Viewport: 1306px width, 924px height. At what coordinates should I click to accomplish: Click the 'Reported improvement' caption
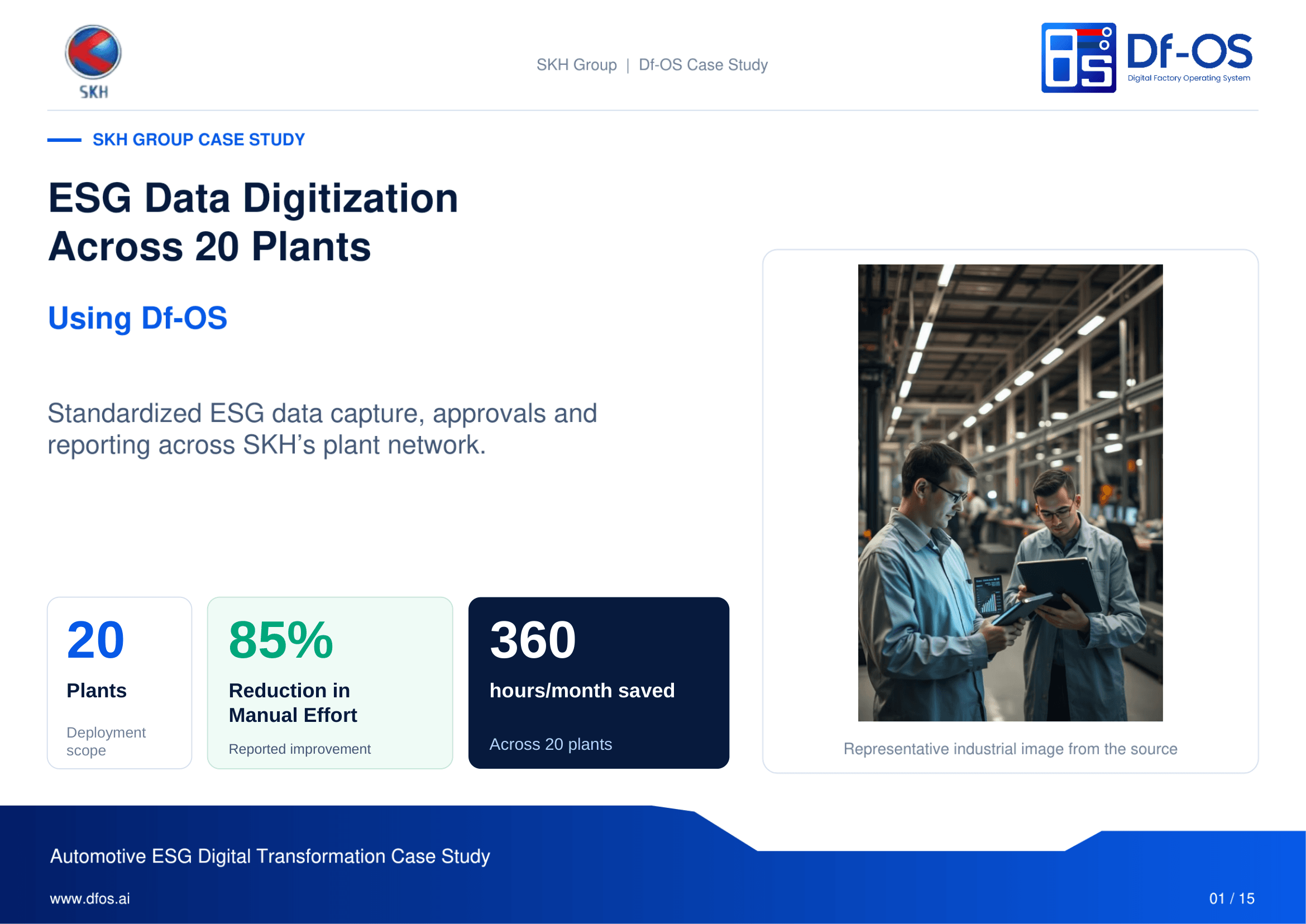point(299,749)
